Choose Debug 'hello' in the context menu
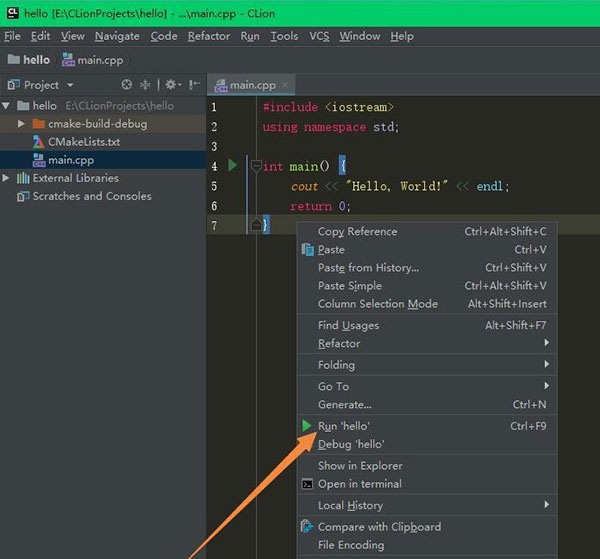The width and height of the screenshot is (600, 559). pos(350,444)
